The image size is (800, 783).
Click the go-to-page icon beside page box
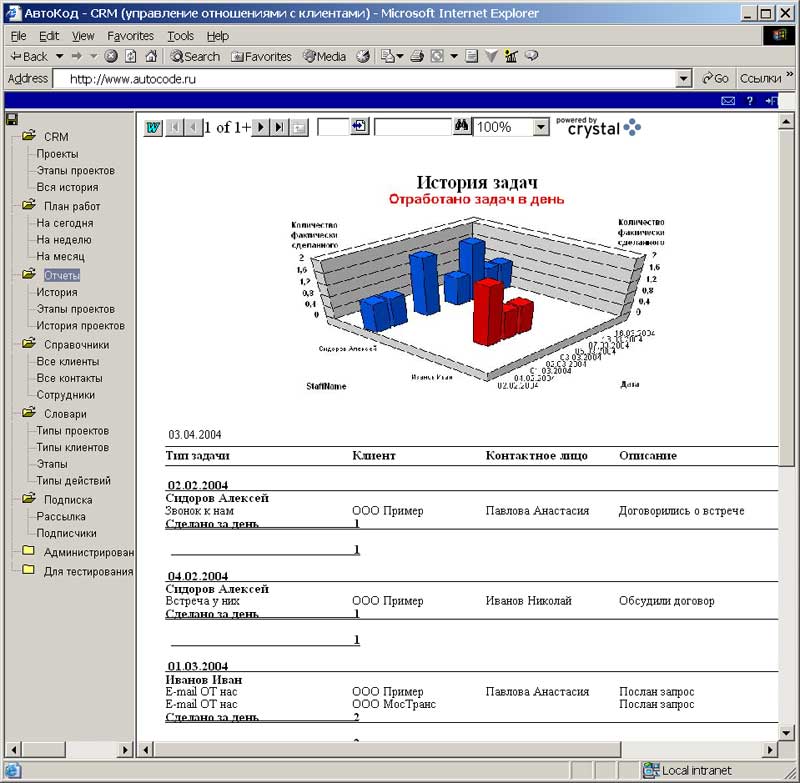click(x=359, y=127)
